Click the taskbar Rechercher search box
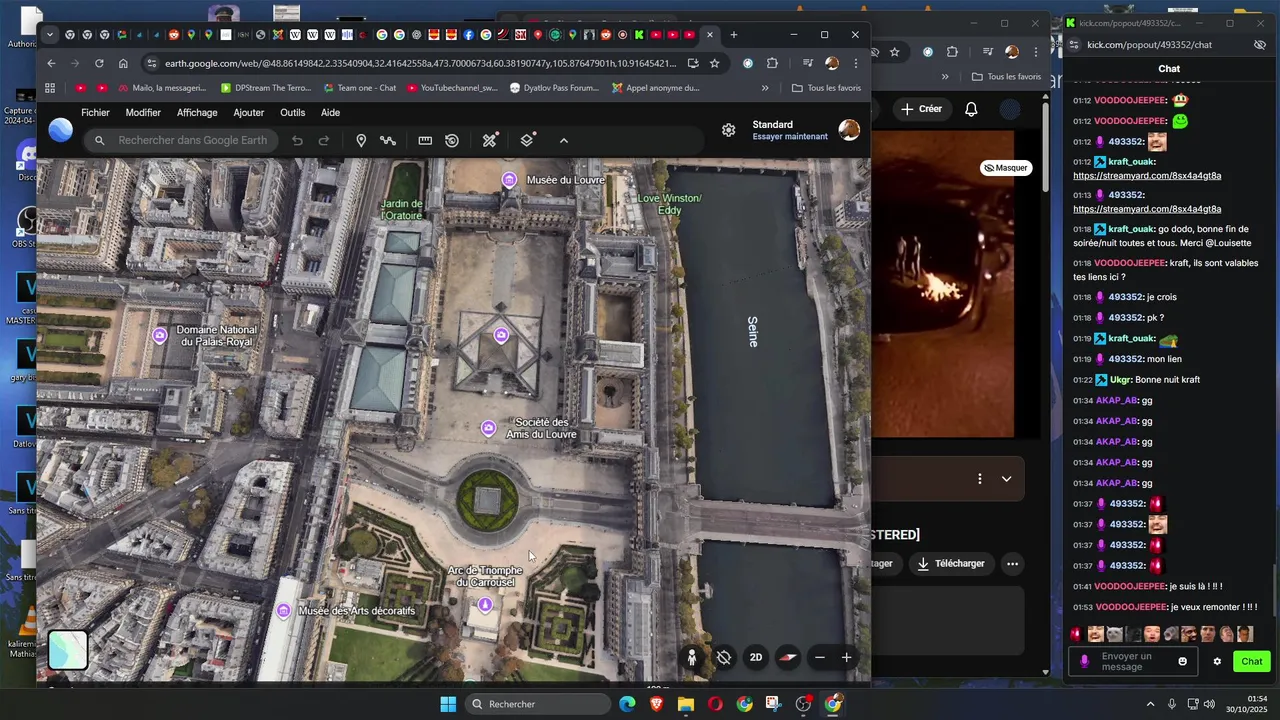This screenshot has height=720, width=1280. tap(540, 704)
